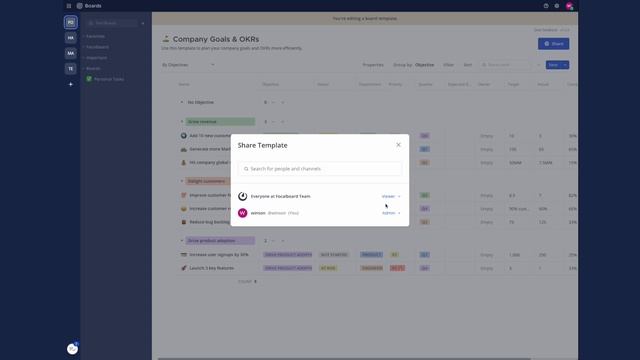Image resolution: width=640 pixels, height=360 pixels.
Task: Click the Drive product adoption purple label
Action: (220, 241)
